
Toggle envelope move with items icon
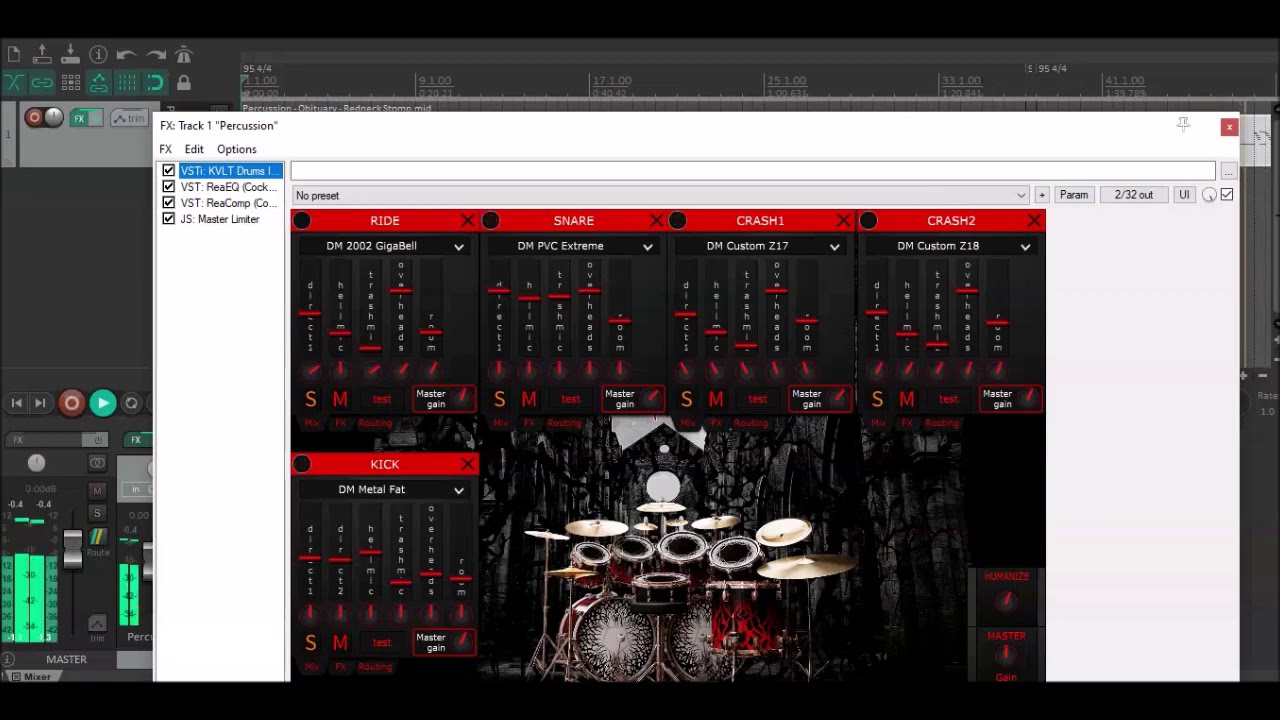click(x=98, y=83)
